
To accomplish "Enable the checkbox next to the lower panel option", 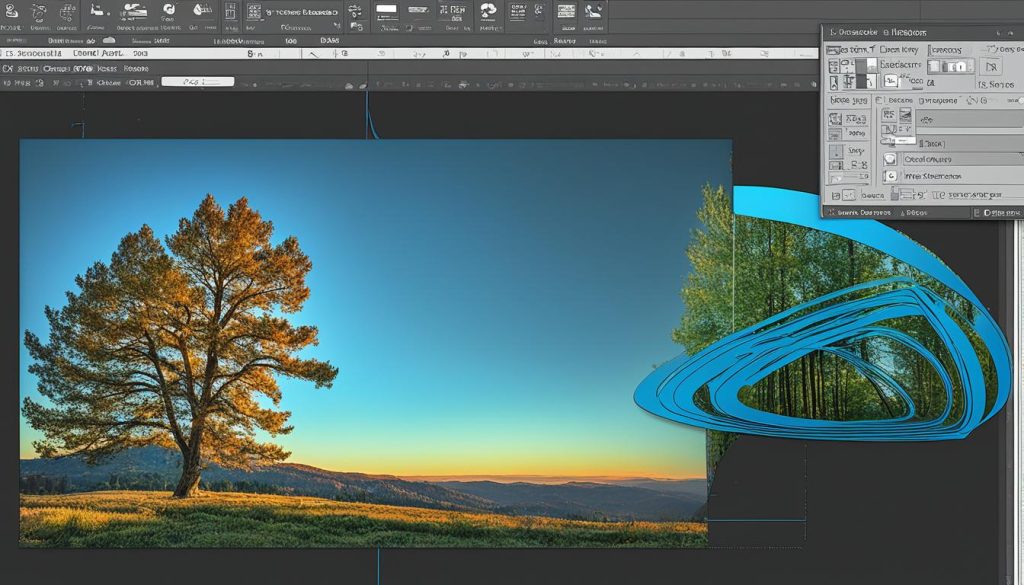I will (891, 174).
